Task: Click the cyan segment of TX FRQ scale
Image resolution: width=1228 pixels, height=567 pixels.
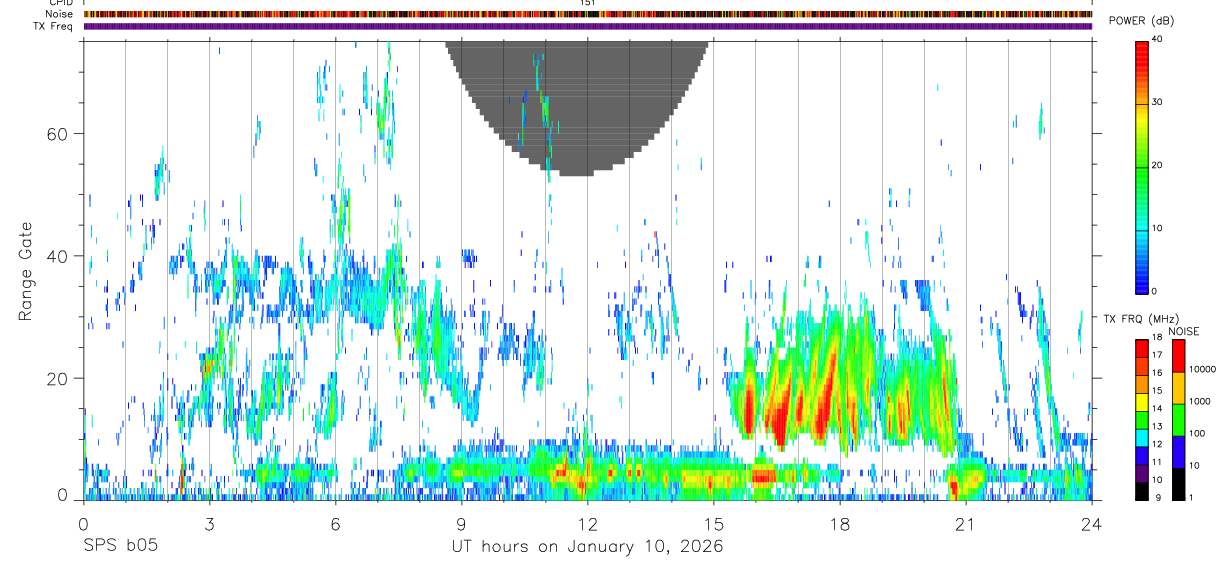Action: tap(1142, 437)
